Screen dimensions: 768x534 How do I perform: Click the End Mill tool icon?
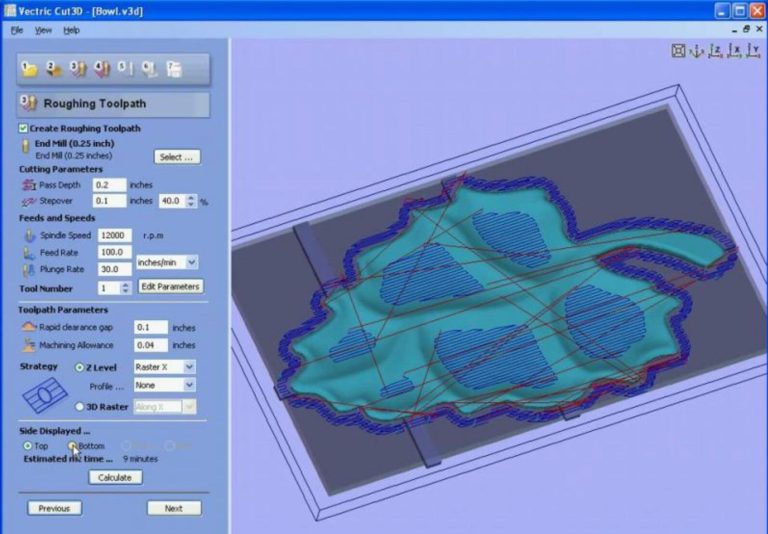(x=25, y=146)
